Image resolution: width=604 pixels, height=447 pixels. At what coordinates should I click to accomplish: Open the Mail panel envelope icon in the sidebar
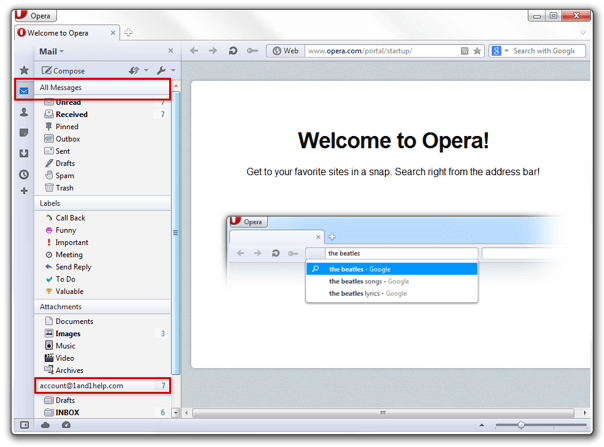(24, 91)
